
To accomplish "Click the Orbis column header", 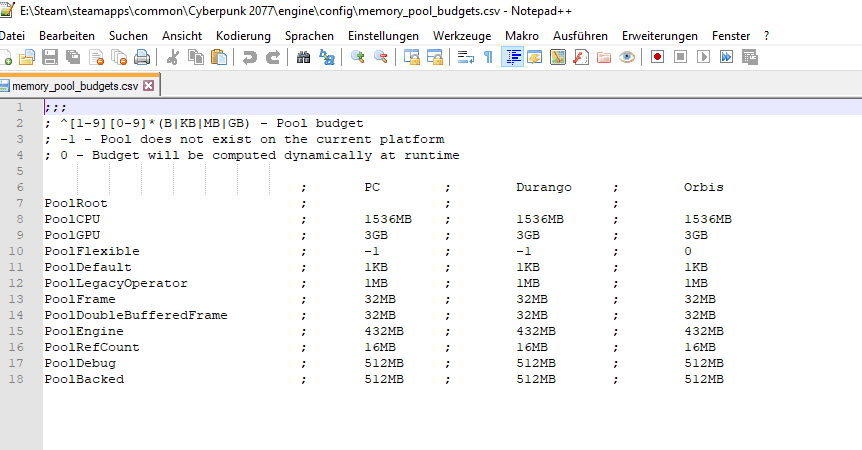I will click(704, 187).
